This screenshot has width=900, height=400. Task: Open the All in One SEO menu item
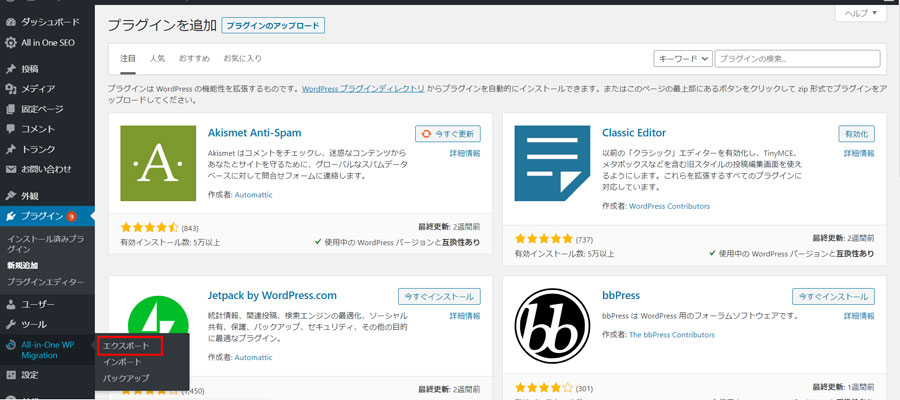pyautogui.click(x=47, y=42)
